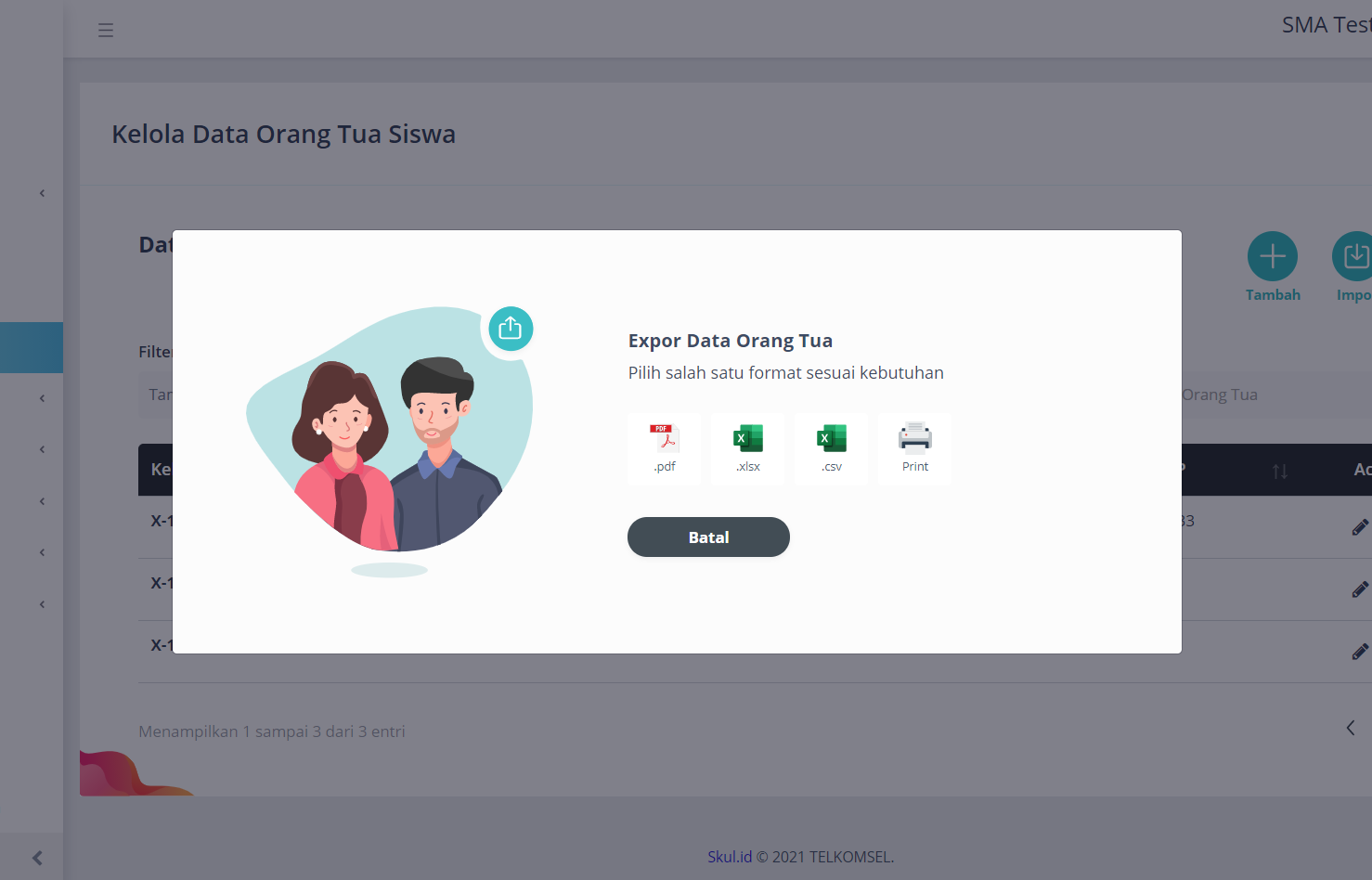The width and height of the screenshot is (1372, 880).
Task: Edit the second table row pencil
Action: click(x=1359, y=589)
